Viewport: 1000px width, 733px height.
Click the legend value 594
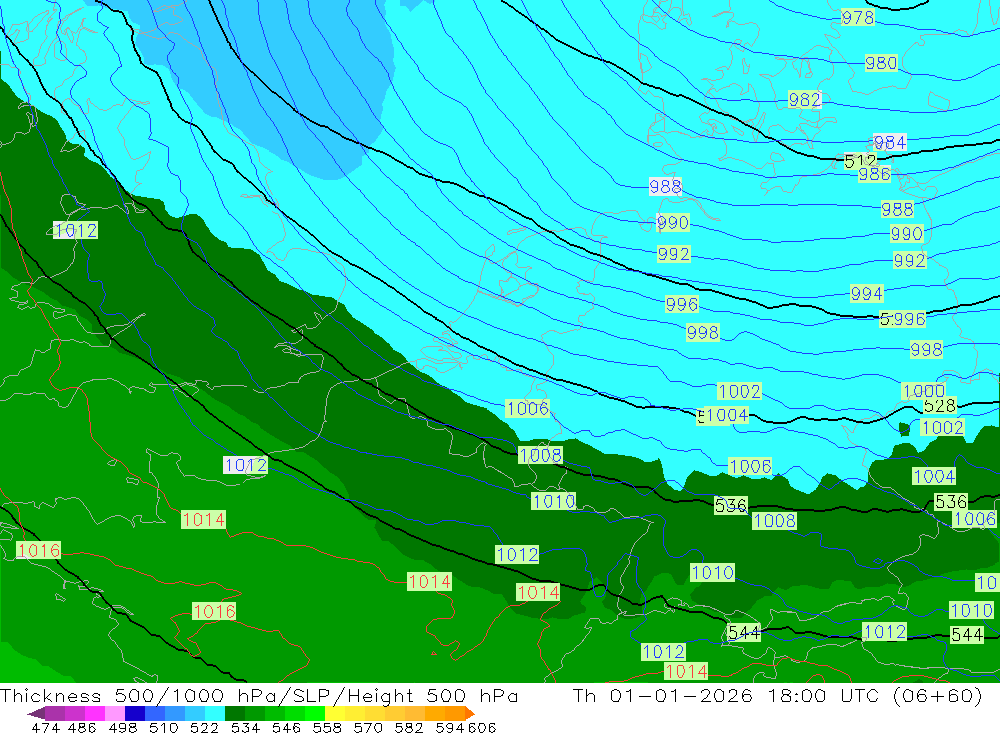coord(450,727)
